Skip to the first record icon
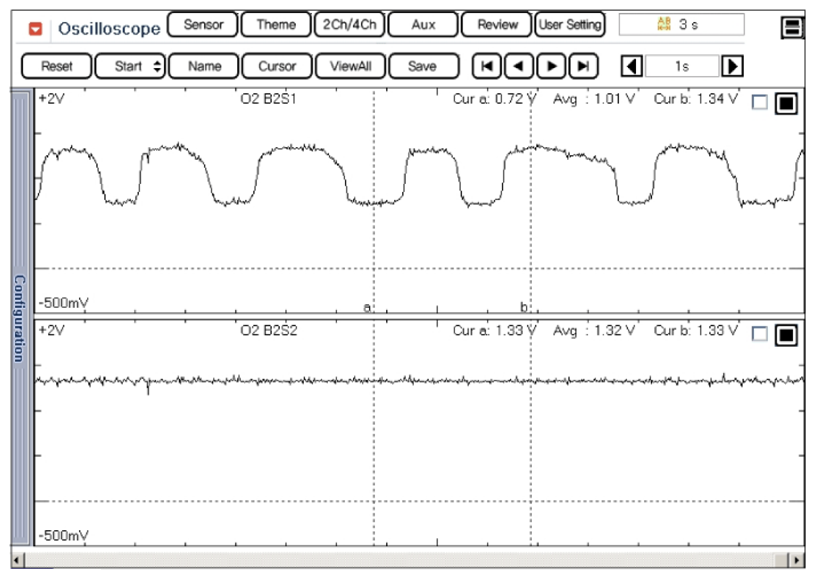Screen dimensions: 815x579 tap(487, 67)
